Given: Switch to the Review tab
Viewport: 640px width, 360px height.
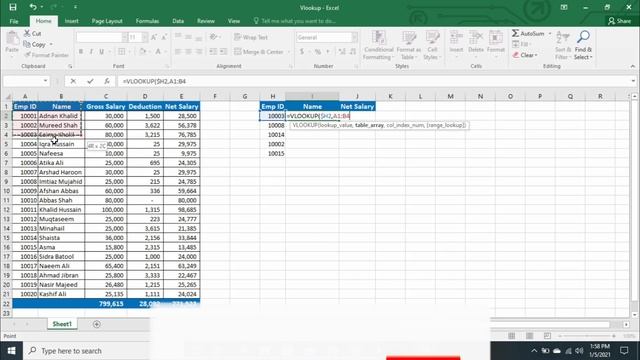Looking at the screenshot, I should click(x=206, y=21).
